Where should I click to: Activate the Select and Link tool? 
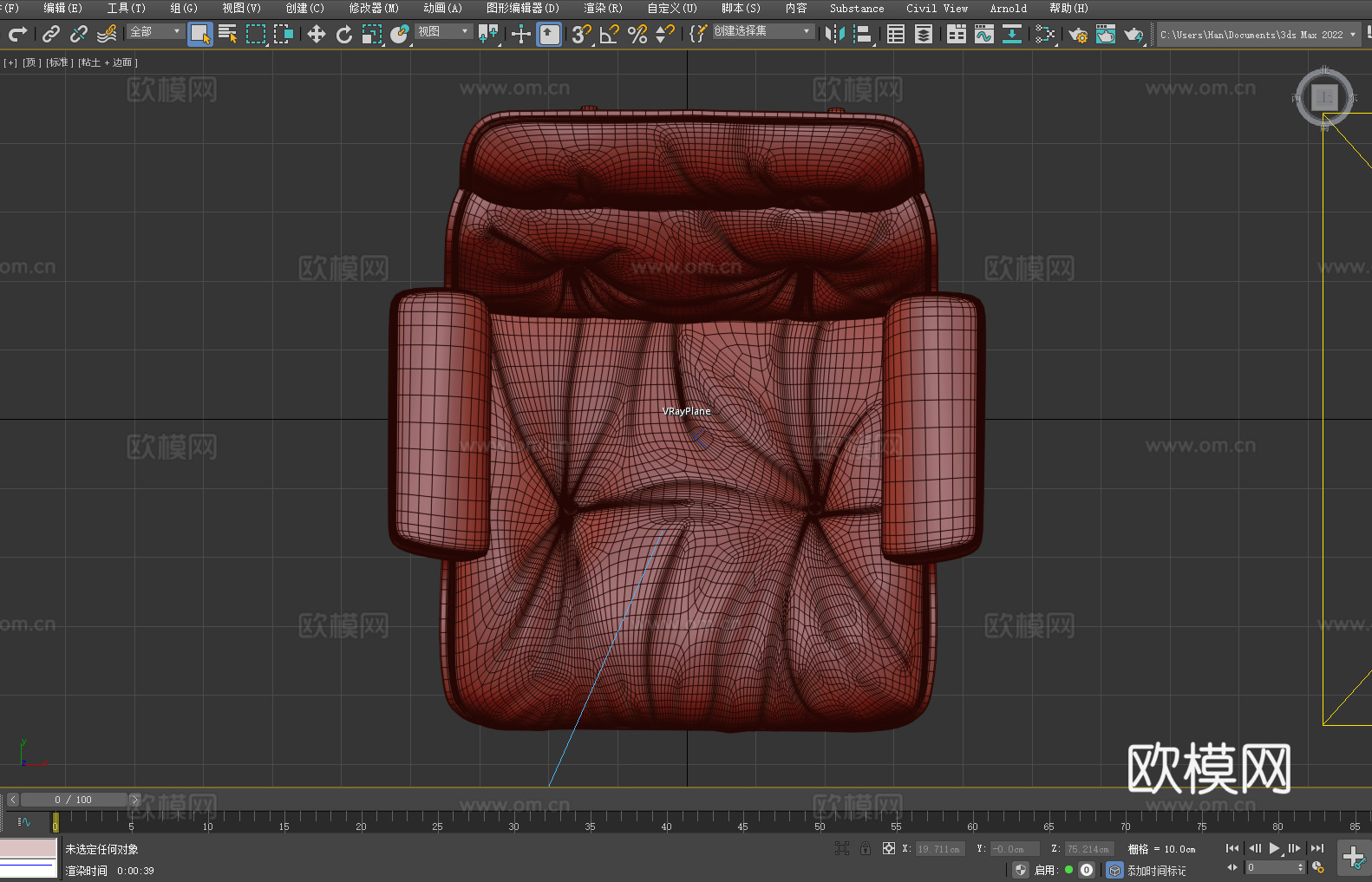[51, 34]
